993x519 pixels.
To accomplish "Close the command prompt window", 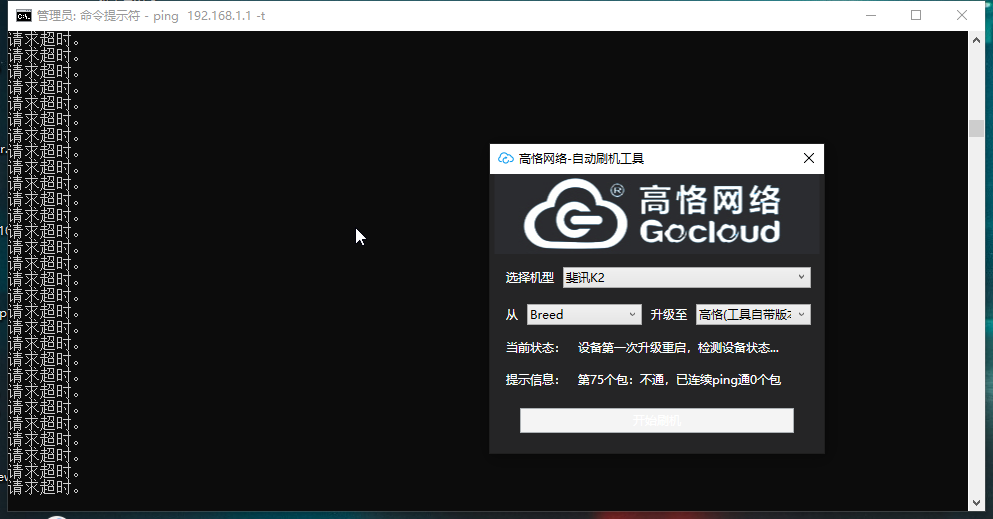I will point(961,15).
